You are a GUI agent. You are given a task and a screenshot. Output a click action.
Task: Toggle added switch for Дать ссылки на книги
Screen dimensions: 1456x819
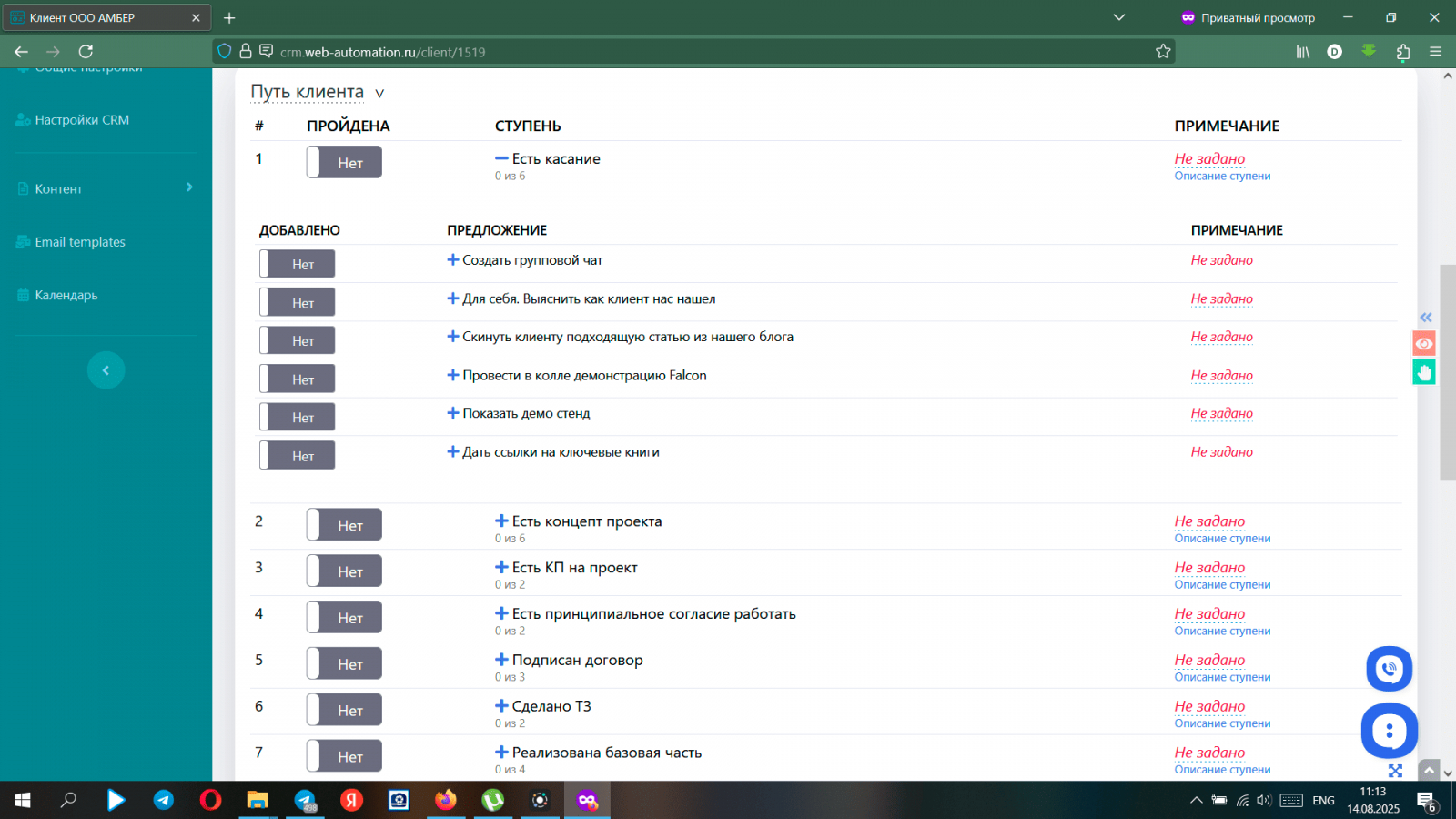tap(297, 455)
